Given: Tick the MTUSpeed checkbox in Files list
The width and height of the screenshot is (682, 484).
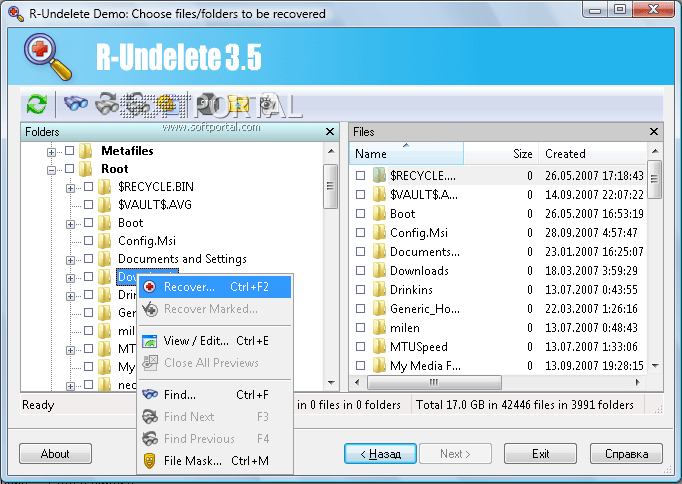Looking at the screenshot, I should pyautogui.click(x=361, y=347).
